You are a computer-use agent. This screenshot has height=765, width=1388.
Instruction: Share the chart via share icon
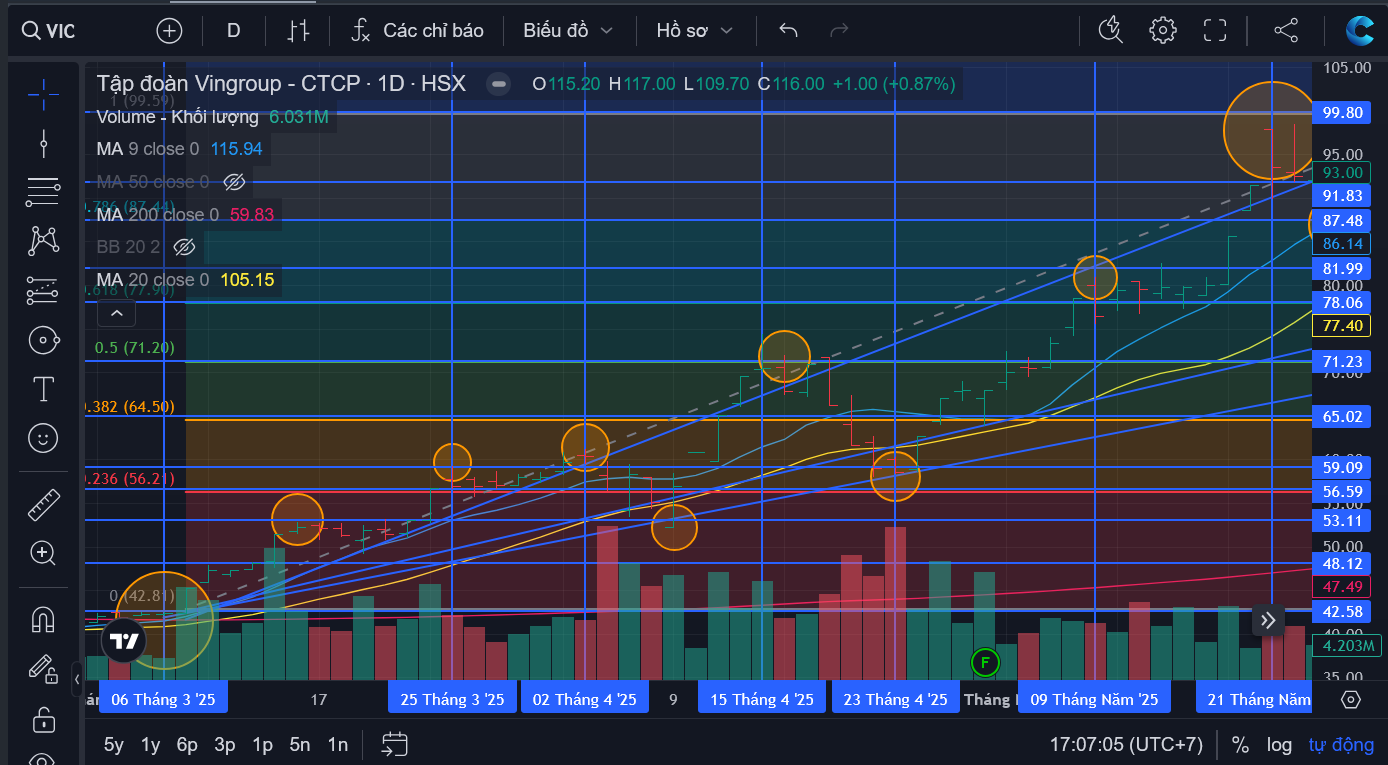click(1286, 30)
